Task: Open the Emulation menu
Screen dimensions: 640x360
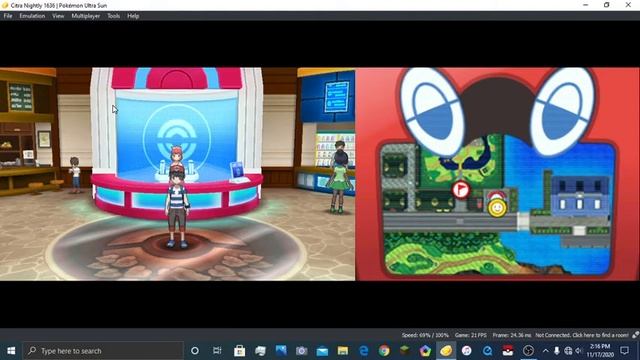Action: point(32,16)
